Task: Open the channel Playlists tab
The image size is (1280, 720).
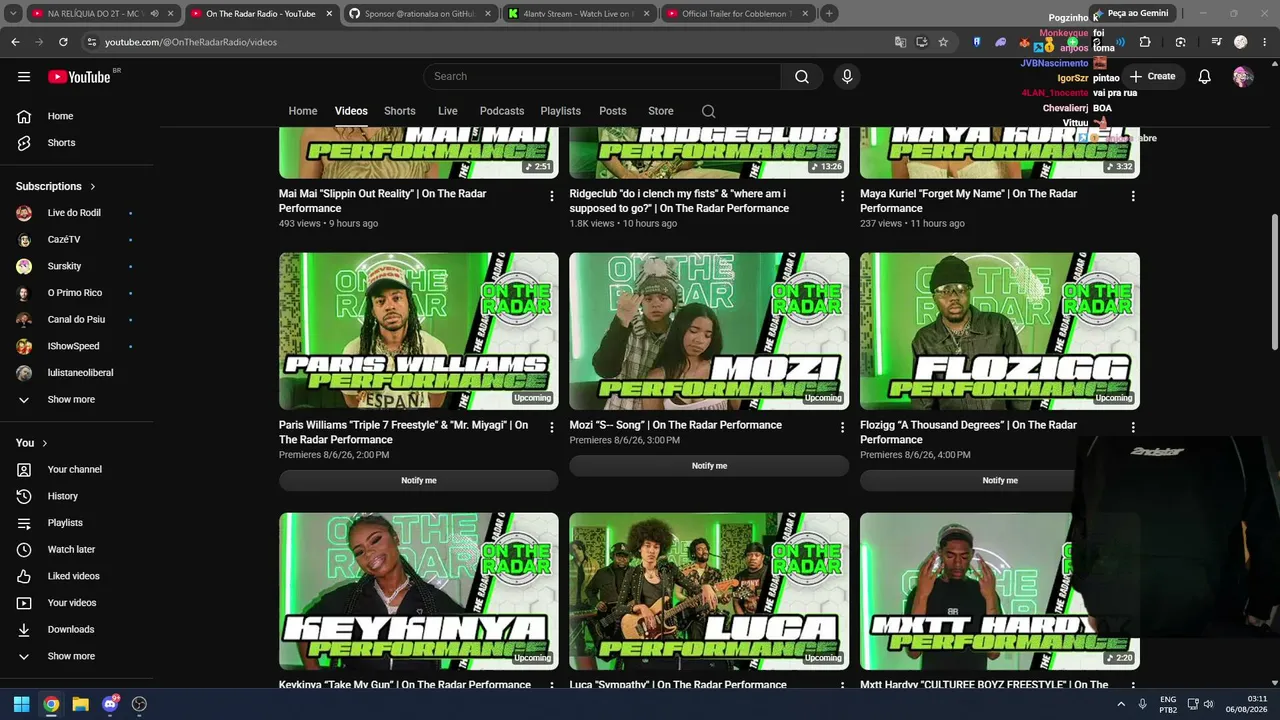Action: tap(561, 111)
